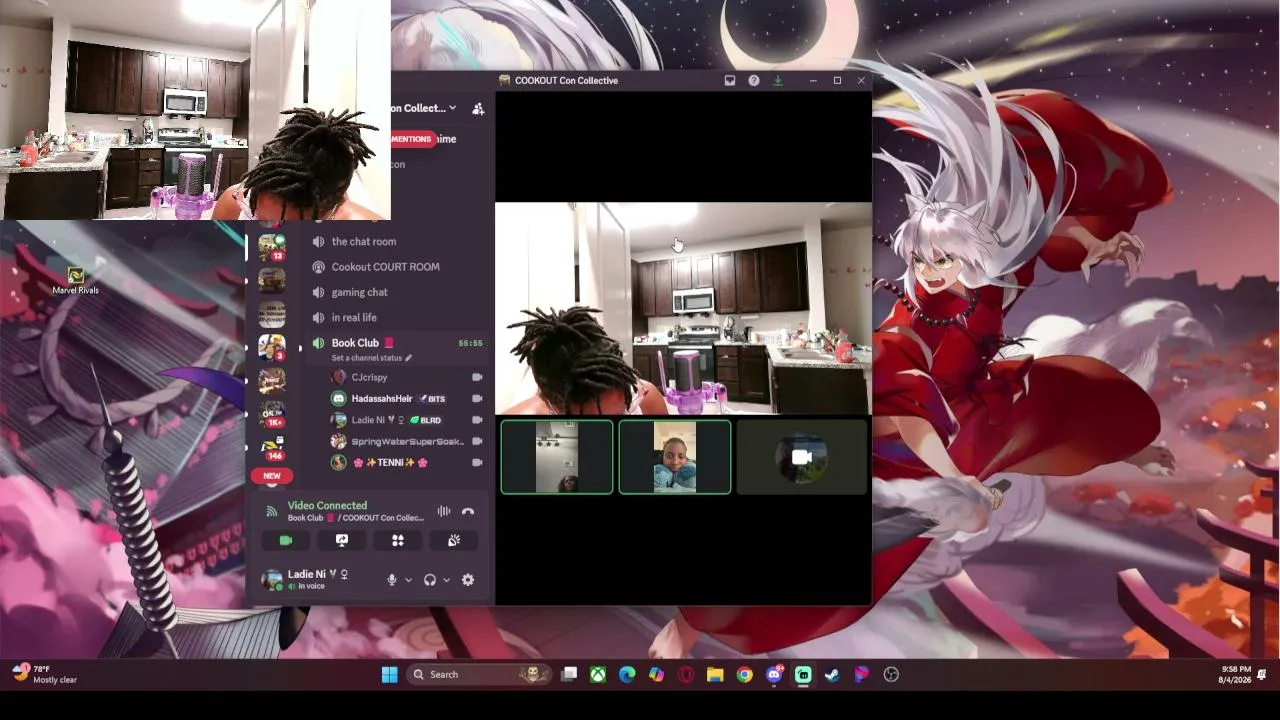Viewport: 1280px width, 720px height.
Task: Open the soundboard button
Action: pyautogui.click(x=454, y=540)
